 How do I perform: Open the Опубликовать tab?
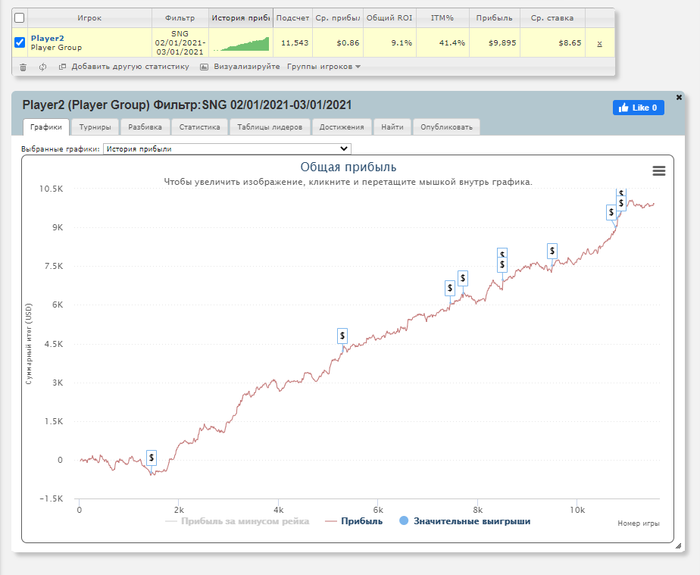coord(446,127)
